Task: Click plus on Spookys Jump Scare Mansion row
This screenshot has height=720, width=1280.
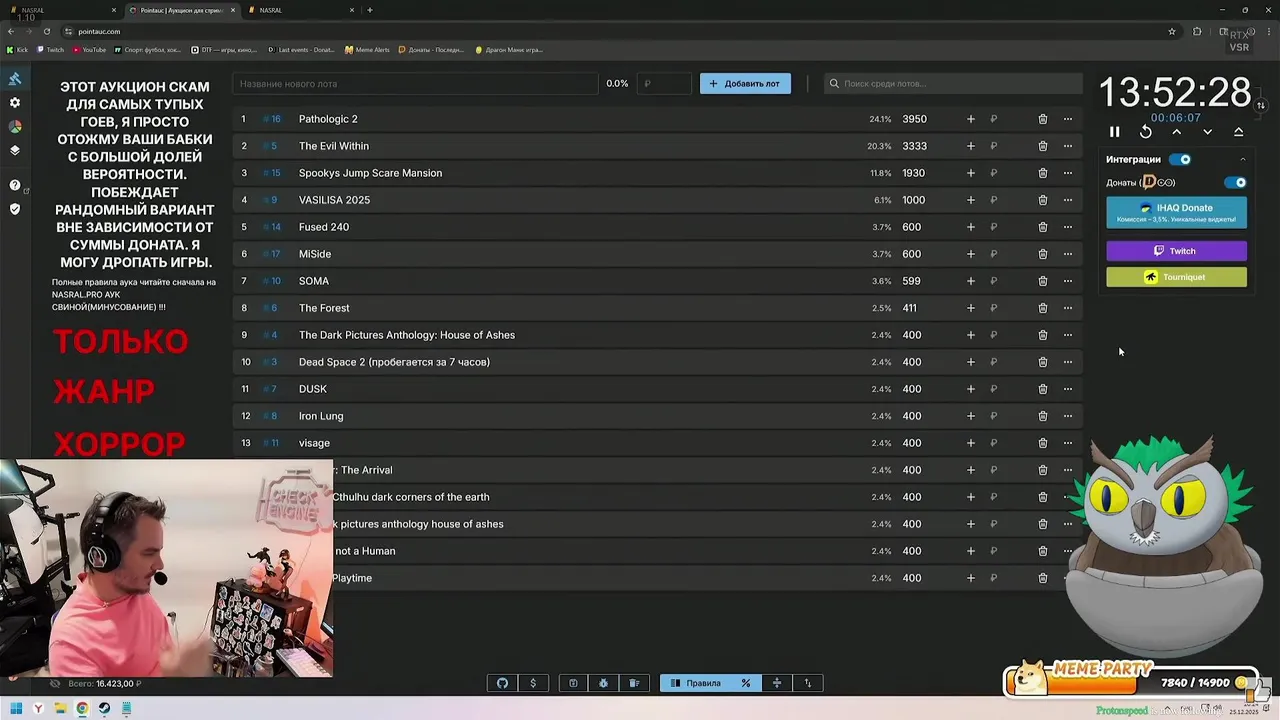Action: pyautogui.click(x=970, y=173)
